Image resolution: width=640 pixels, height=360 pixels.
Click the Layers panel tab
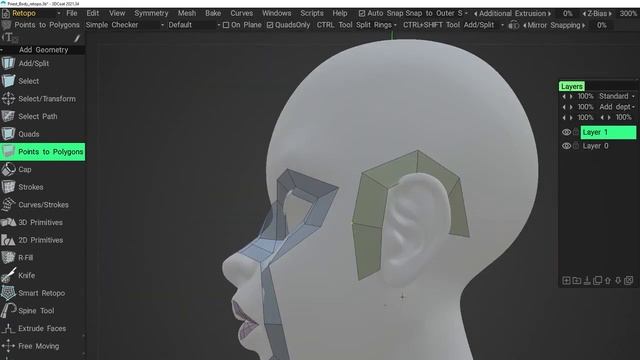point(571,86)
